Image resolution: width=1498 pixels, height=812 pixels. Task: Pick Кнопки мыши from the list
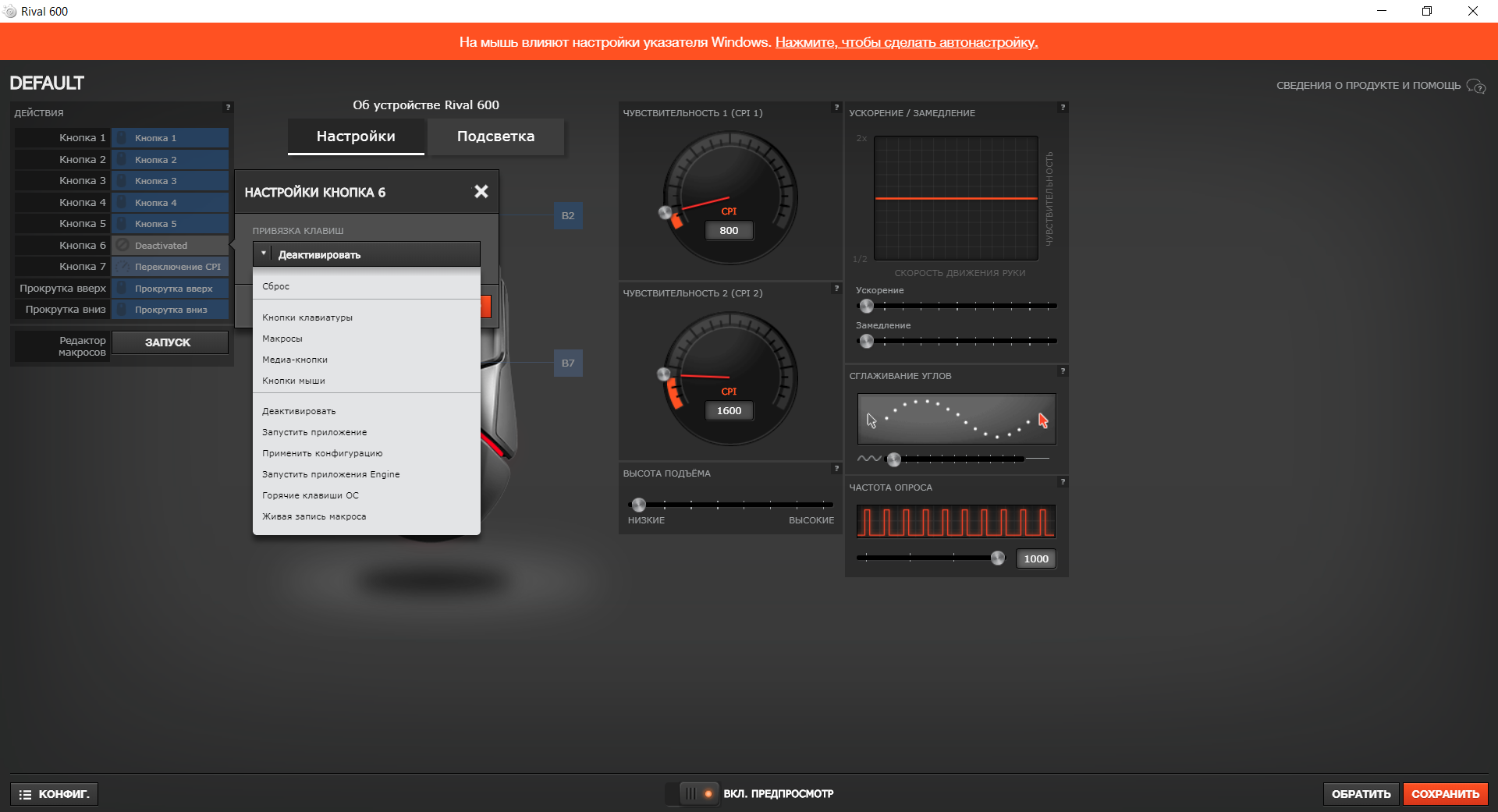pos(366,381)
